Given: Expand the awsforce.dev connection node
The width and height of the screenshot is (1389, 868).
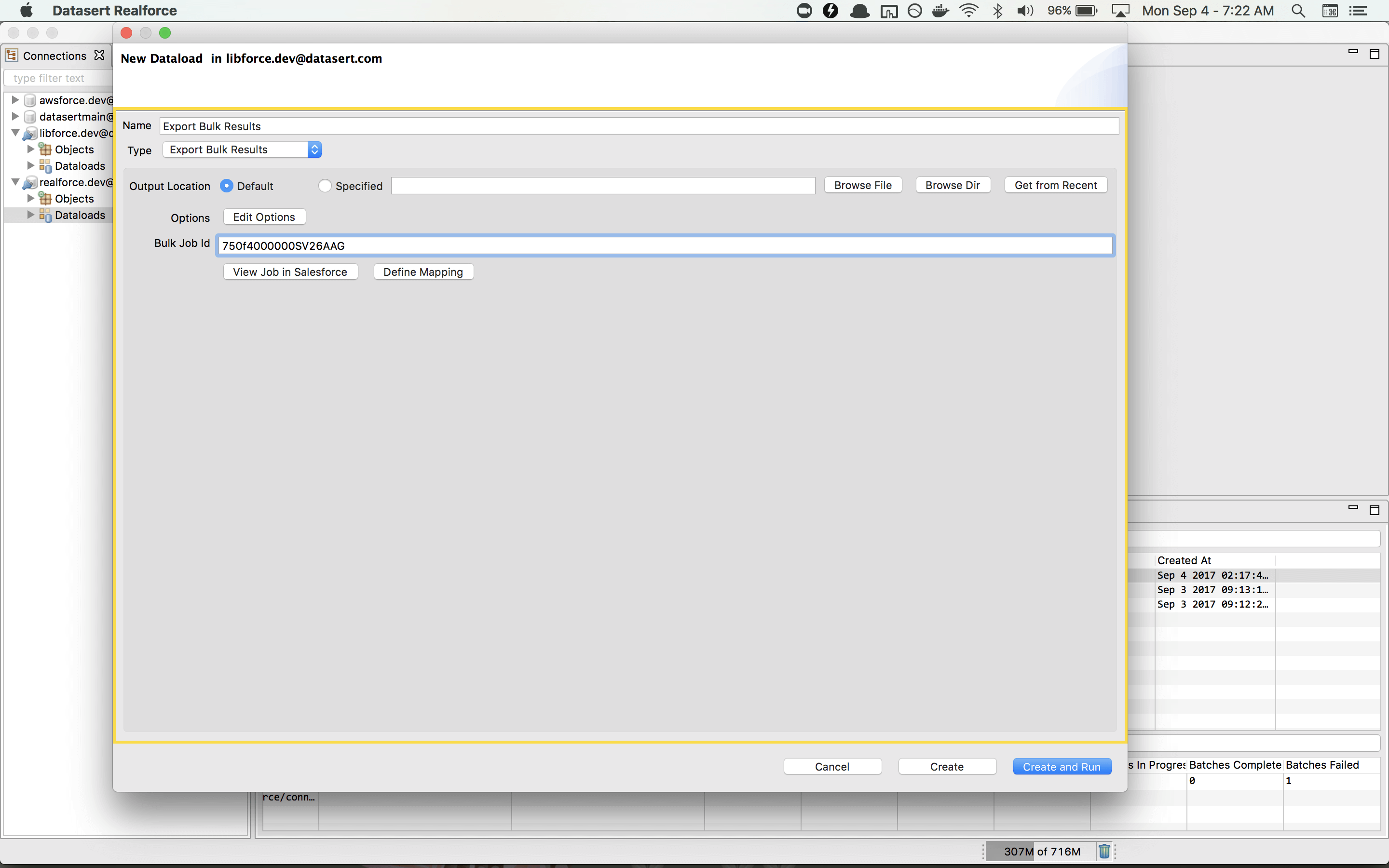Looking at the screenshot, I should pyautogui.click(x=15, y=100).
